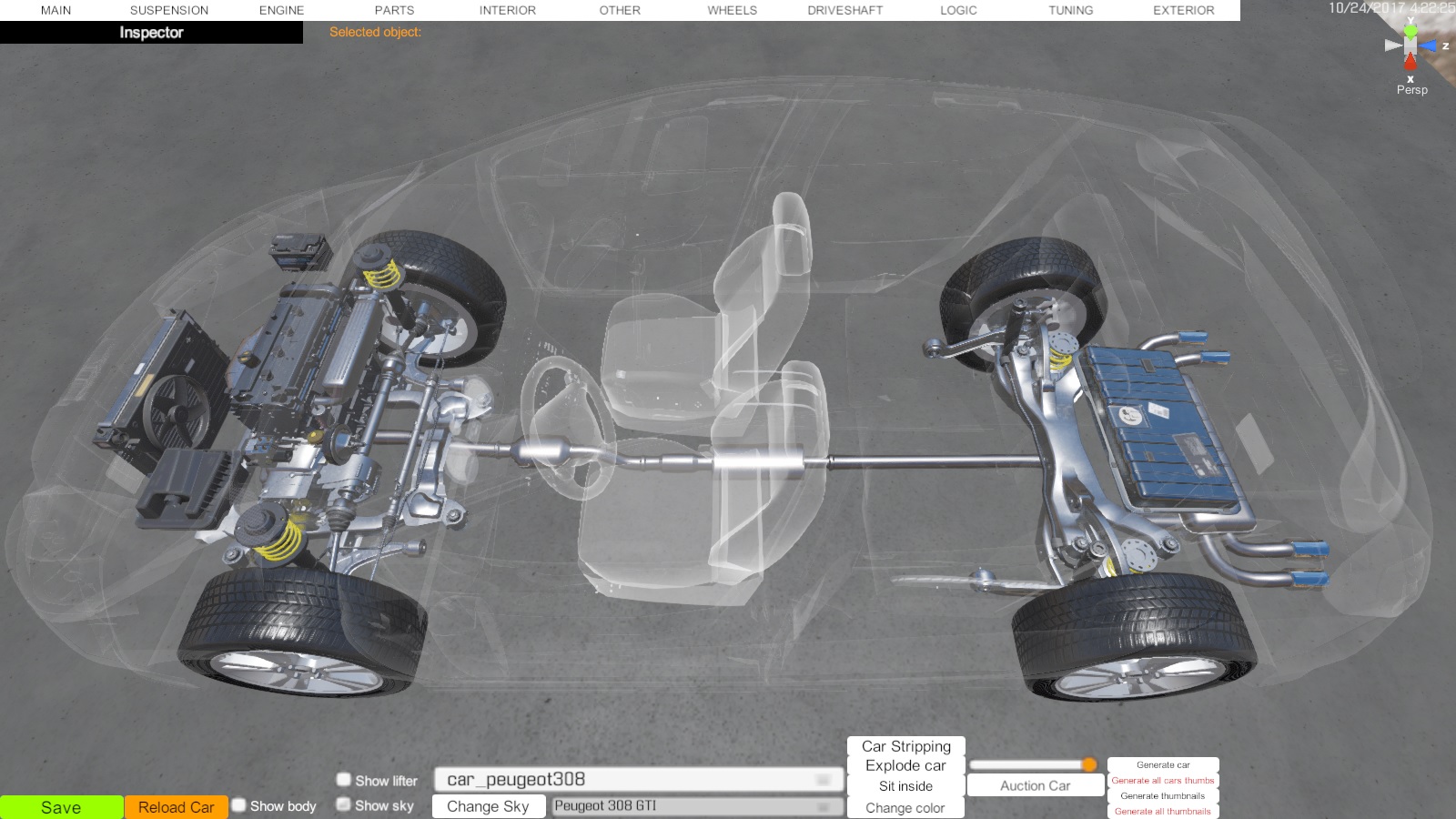Toggle the Show sky checkbox
Viewport: 1456px width, 819px height.
coord(344,804)
